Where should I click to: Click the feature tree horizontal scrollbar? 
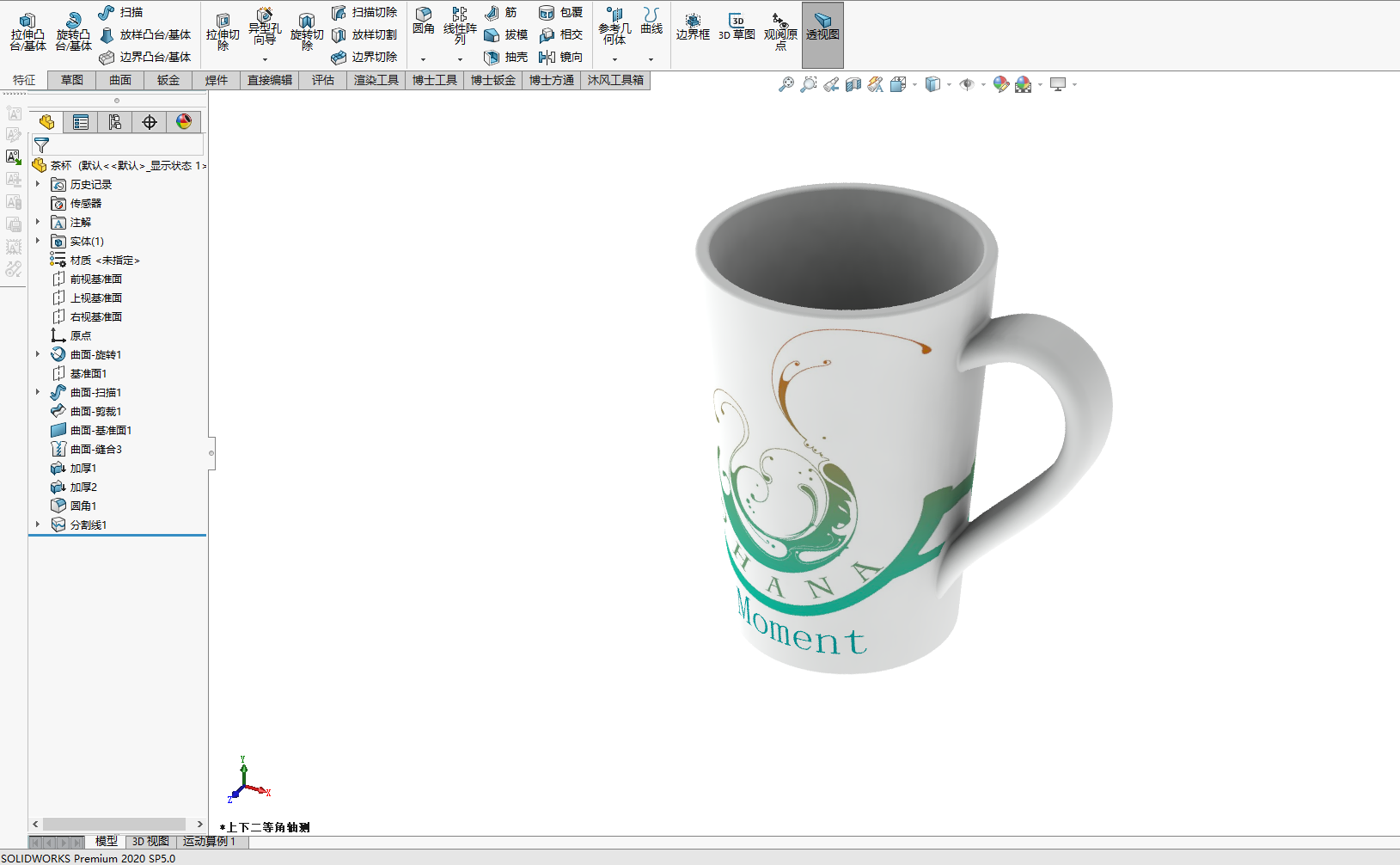point(114,824)
